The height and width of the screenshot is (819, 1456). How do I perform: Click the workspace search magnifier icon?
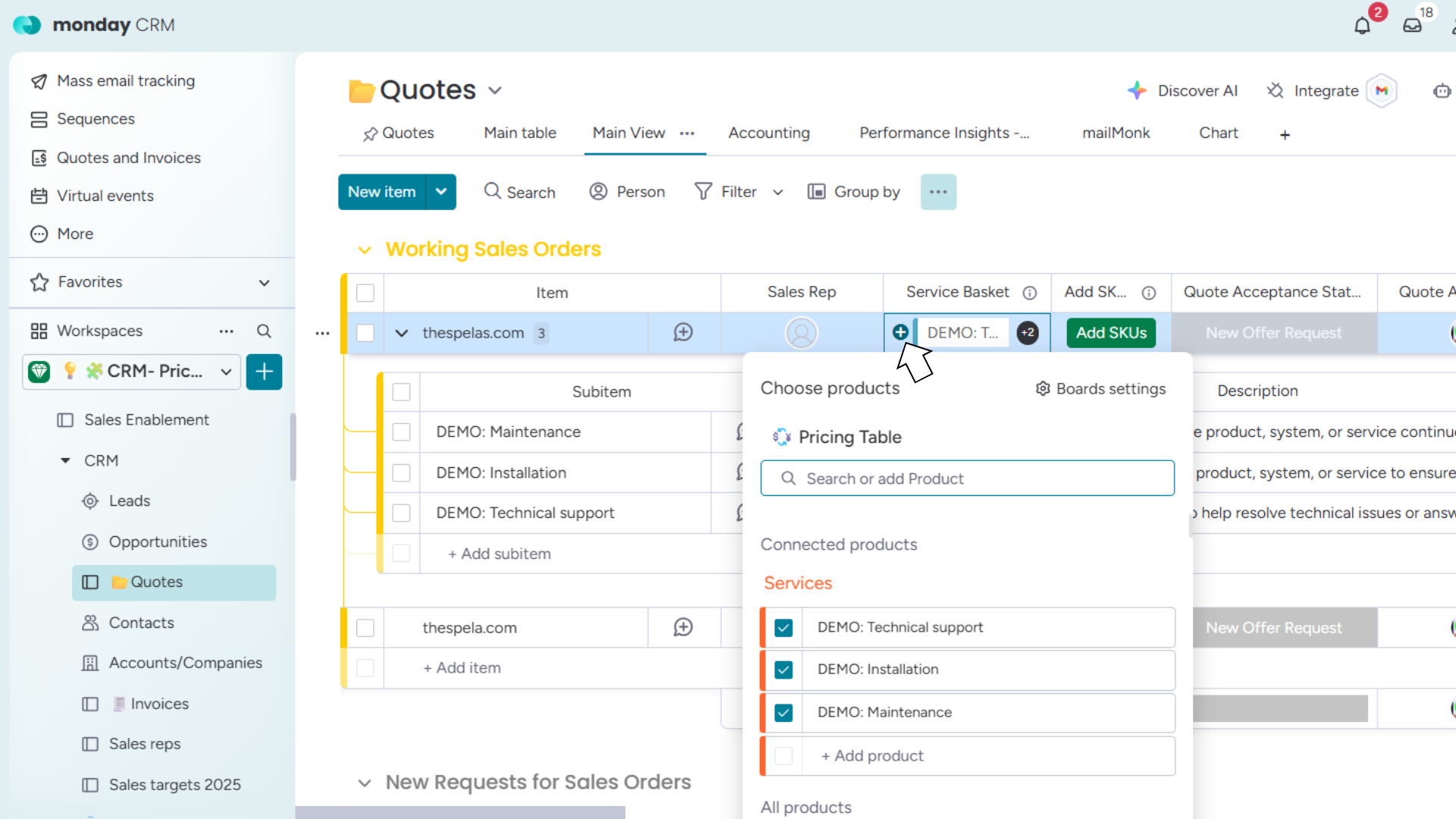pyautogui.click(x=264, y=331)
